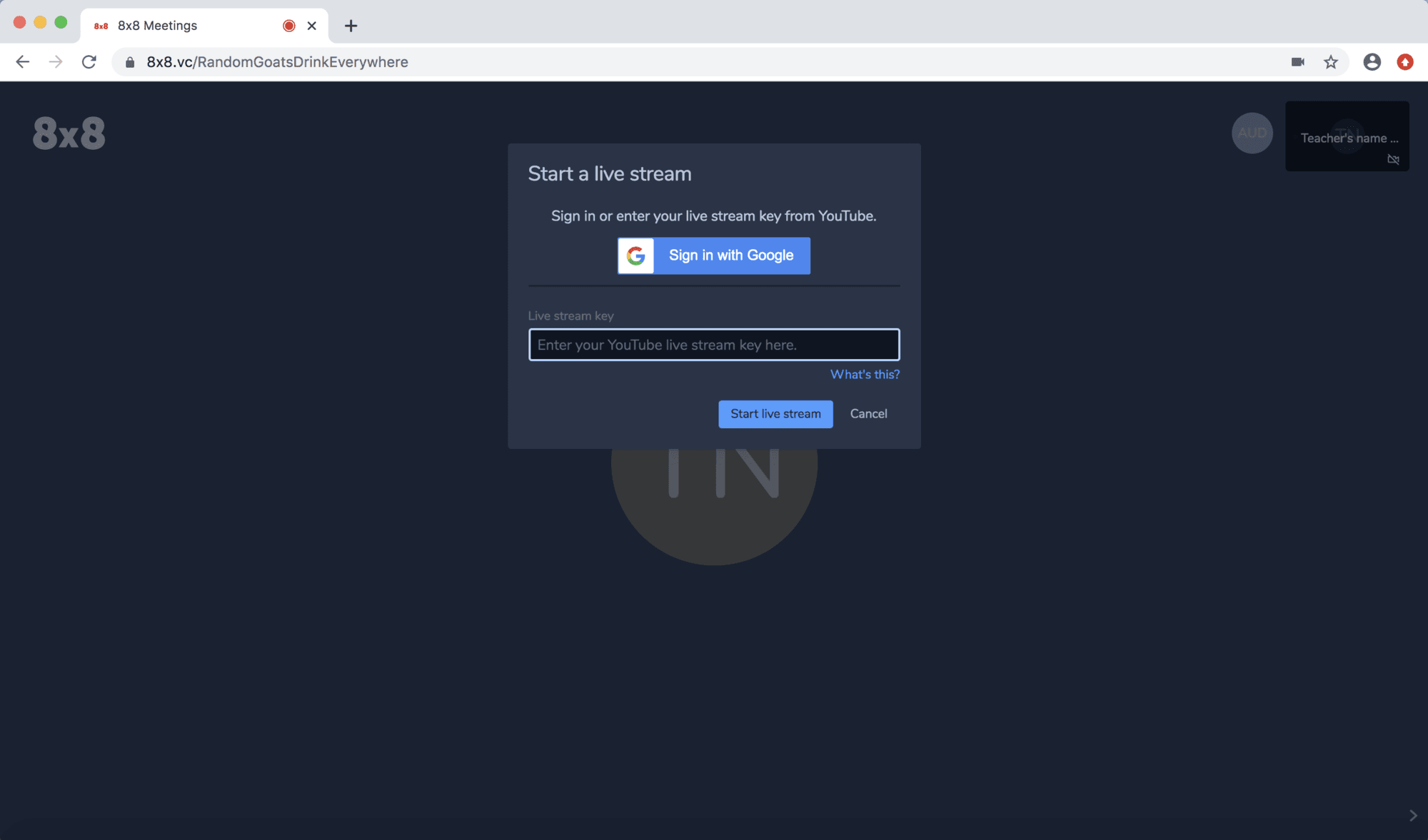Image resolution: width=1428 pixels, height=840 pixels.
Task: Open the Chrome profile account icon
Action: point(1372,62)
